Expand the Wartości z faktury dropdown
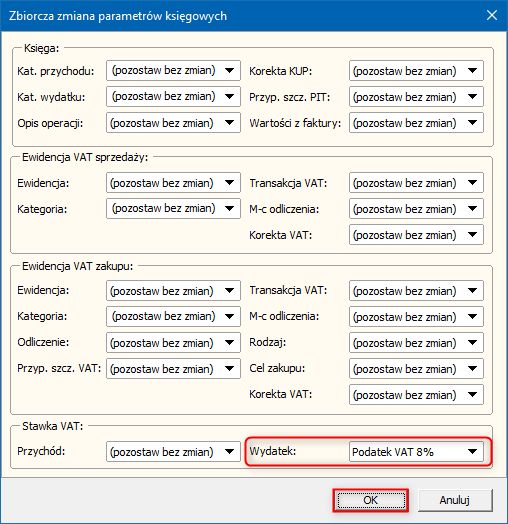Image resolution: width=508 pixels, height=524 pixels. click(416, 123)
